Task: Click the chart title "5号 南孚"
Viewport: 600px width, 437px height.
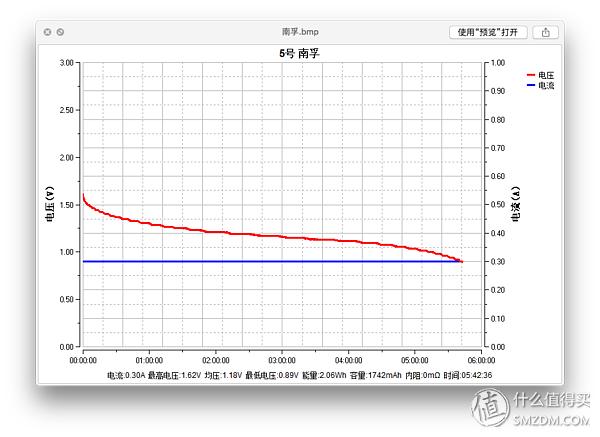Action: click(x=299, y=53)
